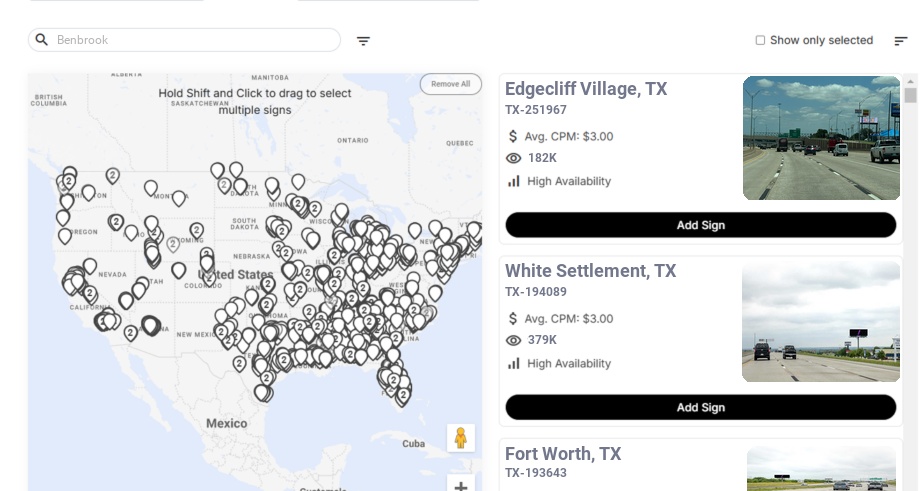Click White Settlement impressions eye icon
Viewport: 920px width, 491px height.
point(514,340)
